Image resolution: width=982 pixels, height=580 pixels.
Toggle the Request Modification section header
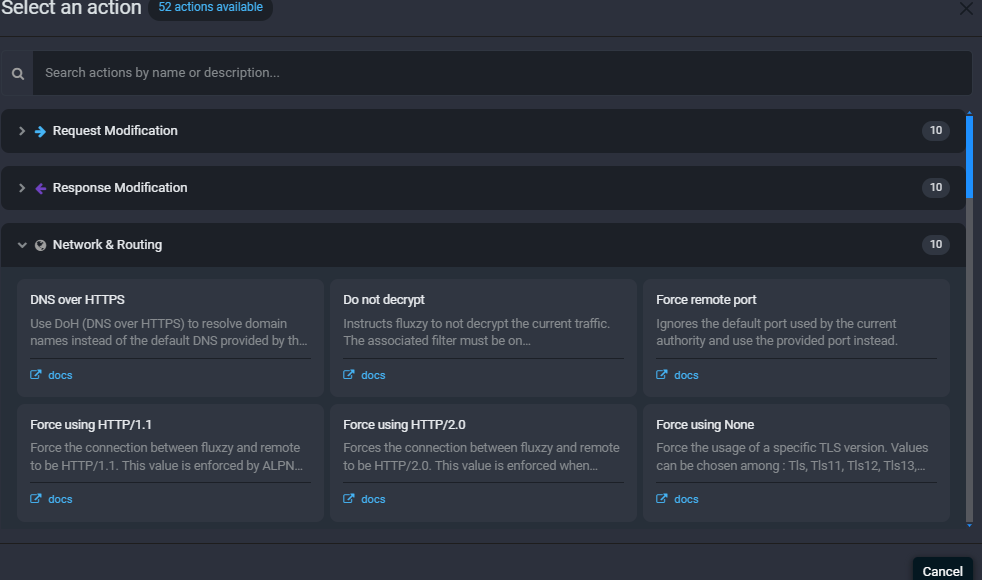pos(483,131)
